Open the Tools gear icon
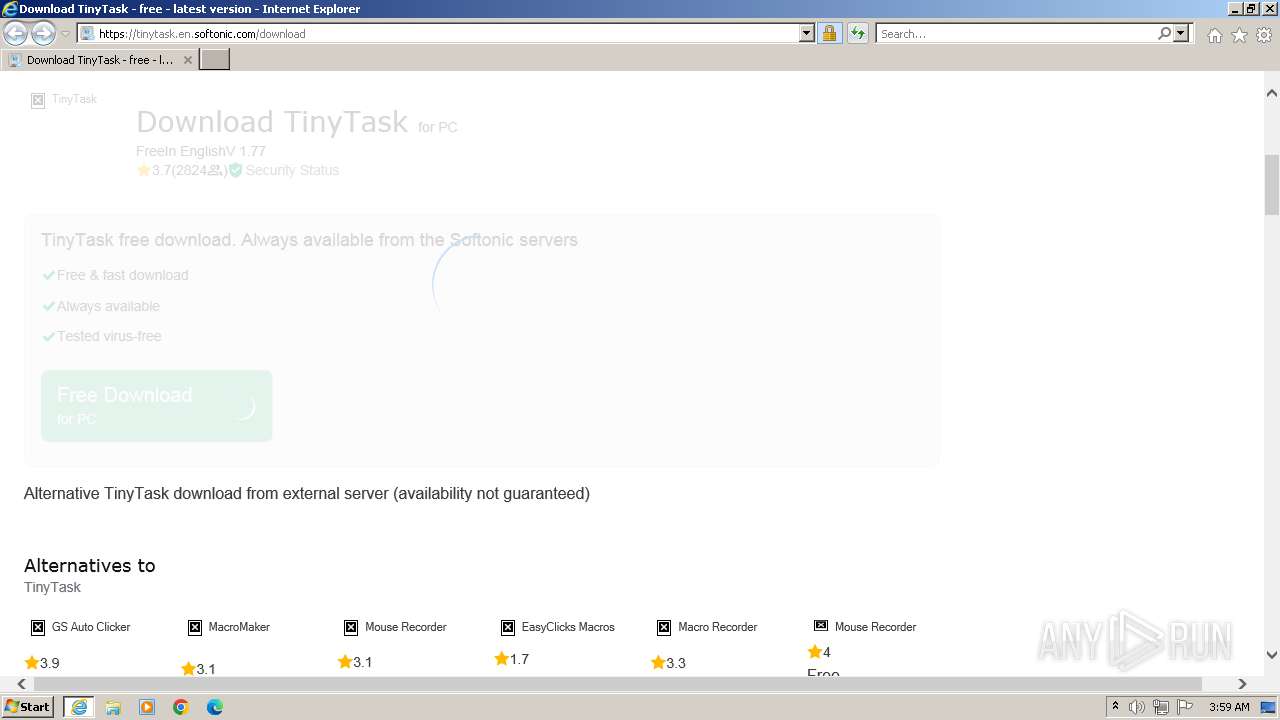1280x720 pixels. [x=1263, y=35]
